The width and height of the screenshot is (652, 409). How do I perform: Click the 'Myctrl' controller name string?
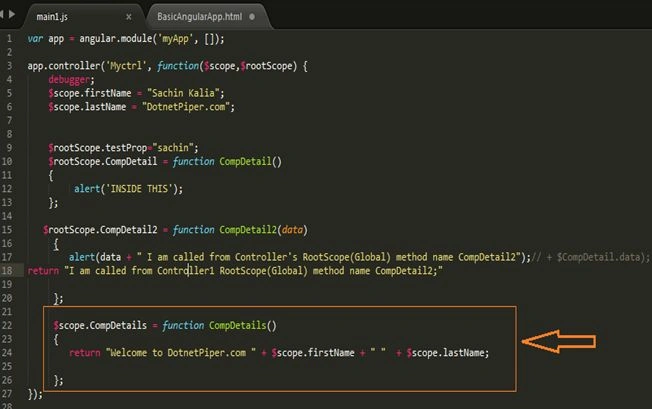click(x=126, y=66)
